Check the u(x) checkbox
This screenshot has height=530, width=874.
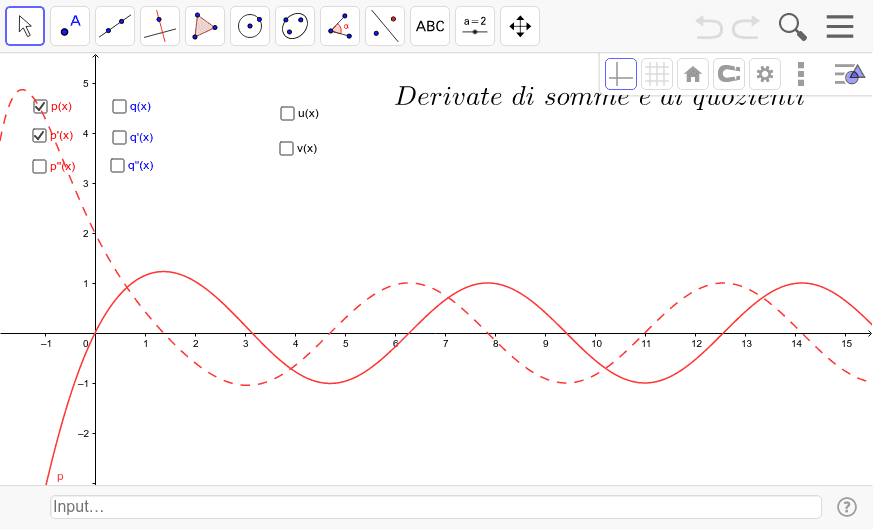(x=287, y=114)
